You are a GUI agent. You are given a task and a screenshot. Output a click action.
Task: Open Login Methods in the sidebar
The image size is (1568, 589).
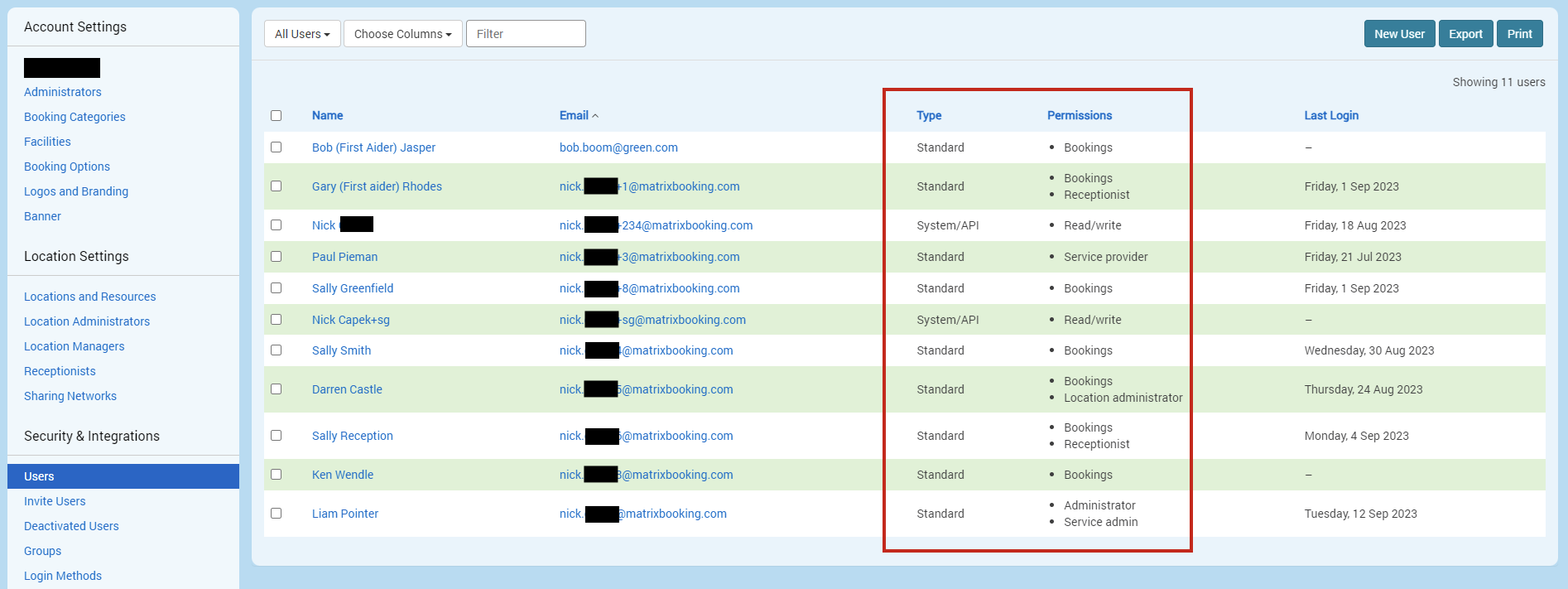click(x=63, y=576)
